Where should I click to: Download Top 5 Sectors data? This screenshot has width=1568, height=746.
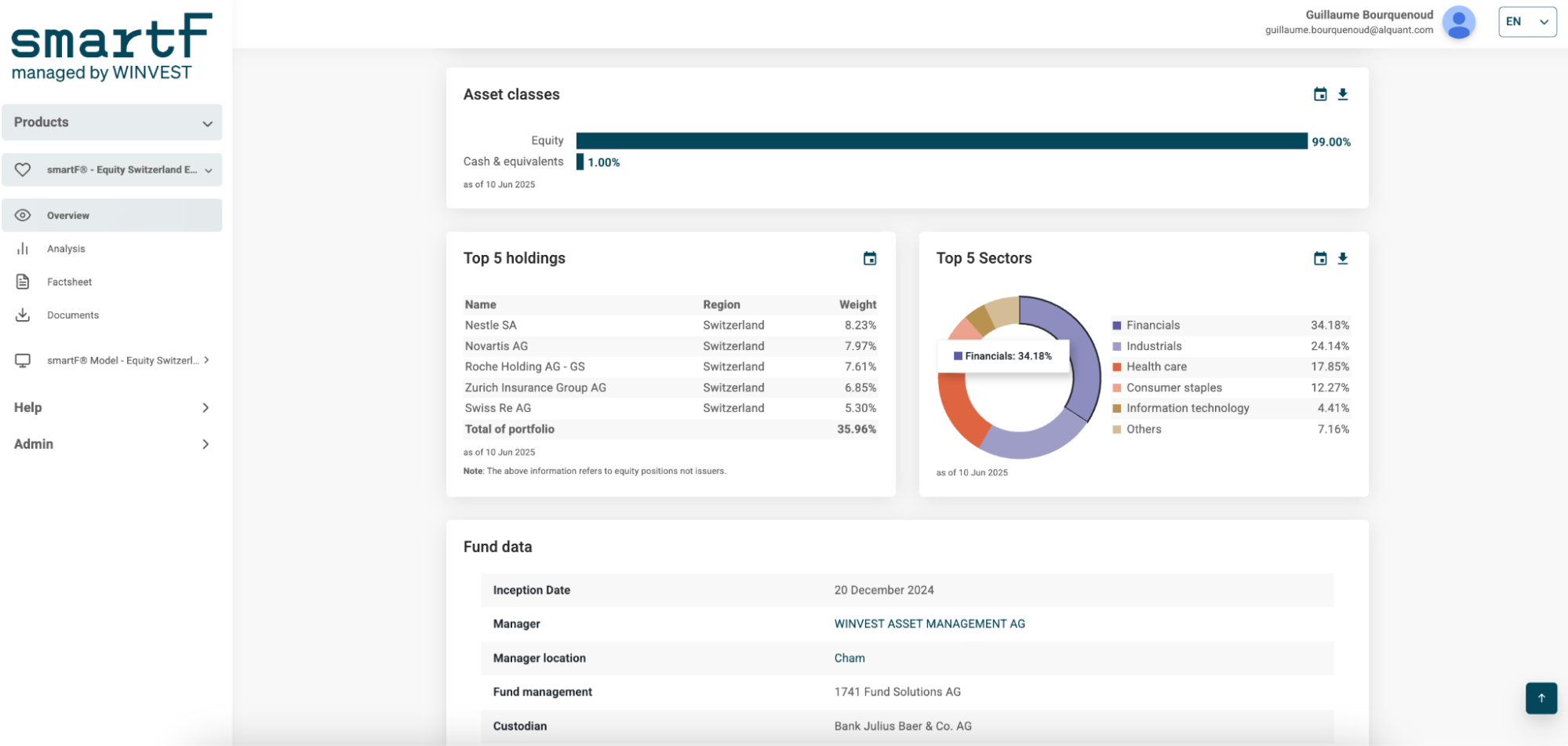1343,259
